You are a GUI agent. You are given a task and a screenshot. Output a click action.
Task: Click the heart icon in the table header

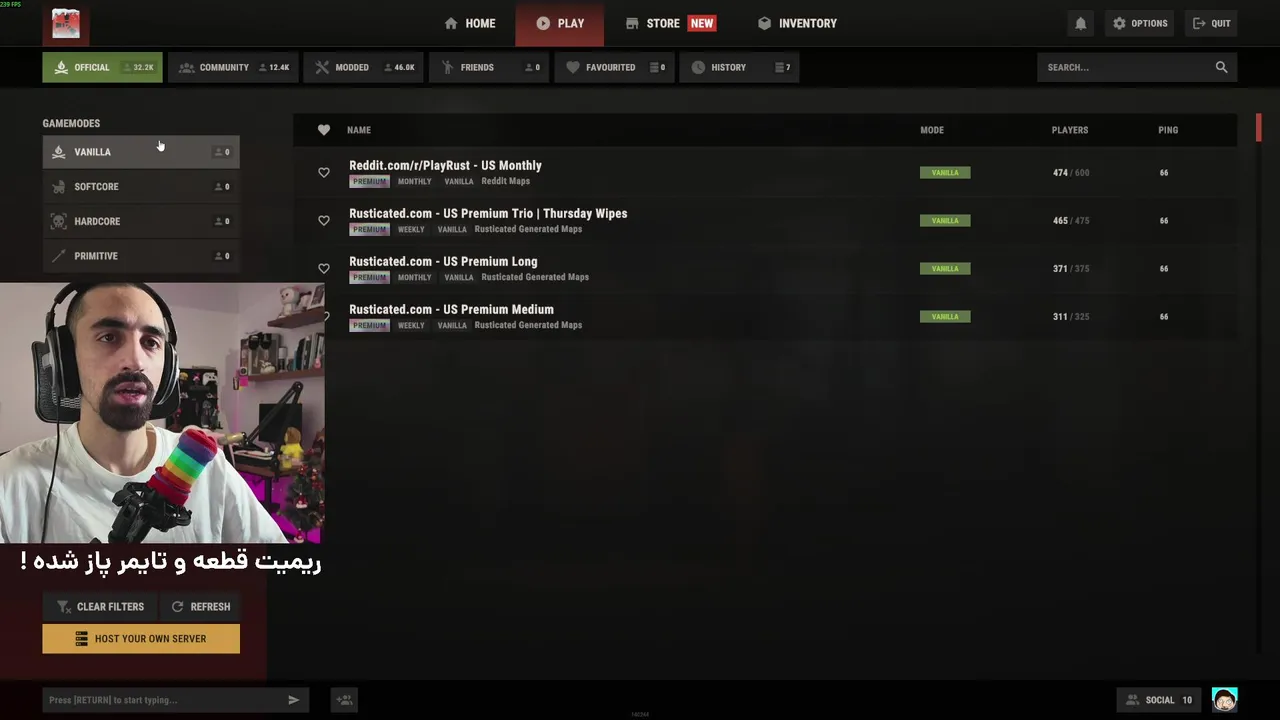323,130
